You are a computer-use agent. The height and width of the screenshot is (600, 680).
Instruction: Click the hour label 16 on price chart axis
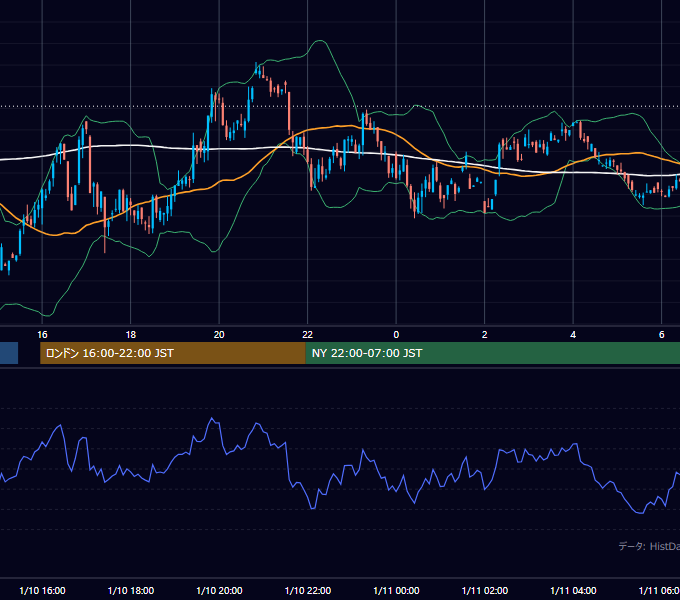(x=42, y=335)
